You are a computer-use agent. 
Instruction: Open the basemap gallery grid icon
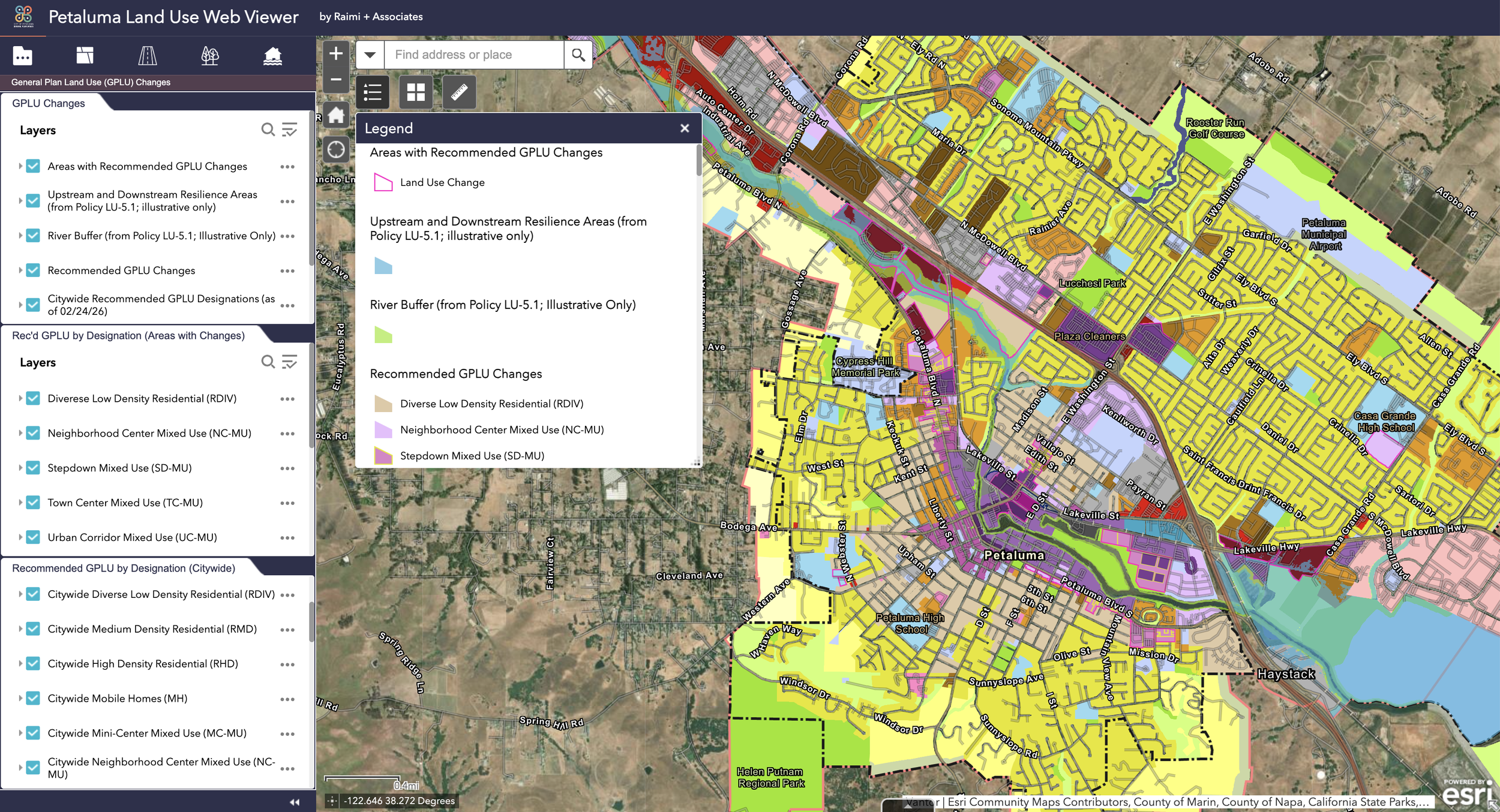416,92
